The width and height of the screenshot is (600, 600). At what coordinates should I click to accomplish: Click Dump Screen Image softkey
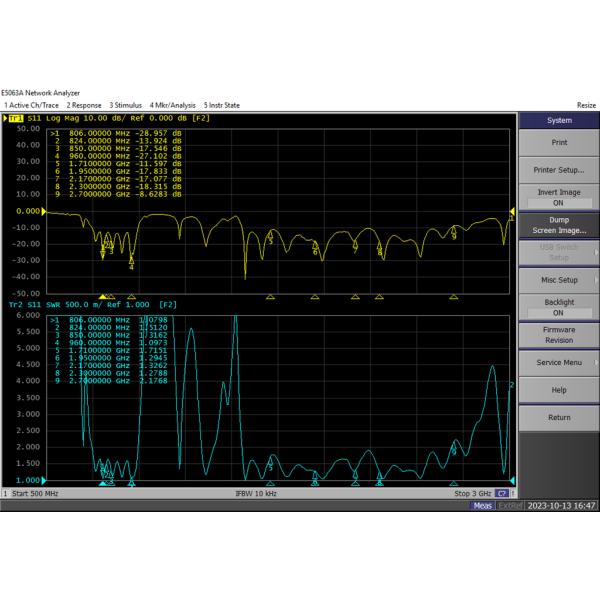[558, 225]
